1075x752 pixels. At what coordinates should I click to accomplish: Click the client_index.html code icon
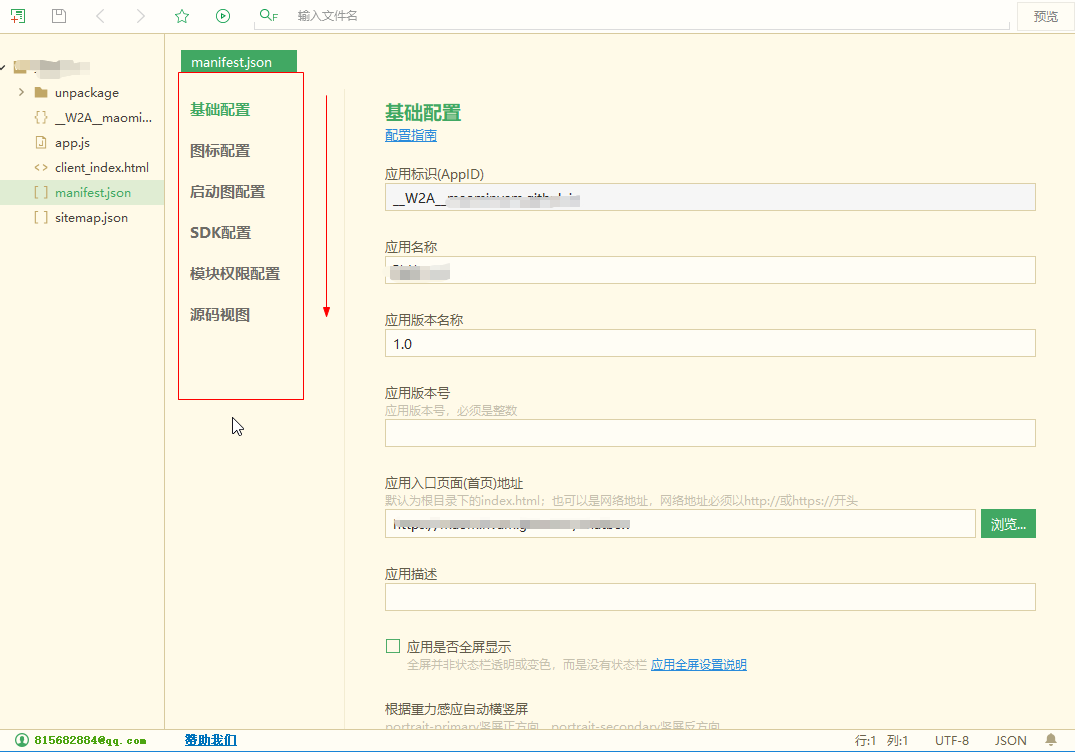click(41, 167)
